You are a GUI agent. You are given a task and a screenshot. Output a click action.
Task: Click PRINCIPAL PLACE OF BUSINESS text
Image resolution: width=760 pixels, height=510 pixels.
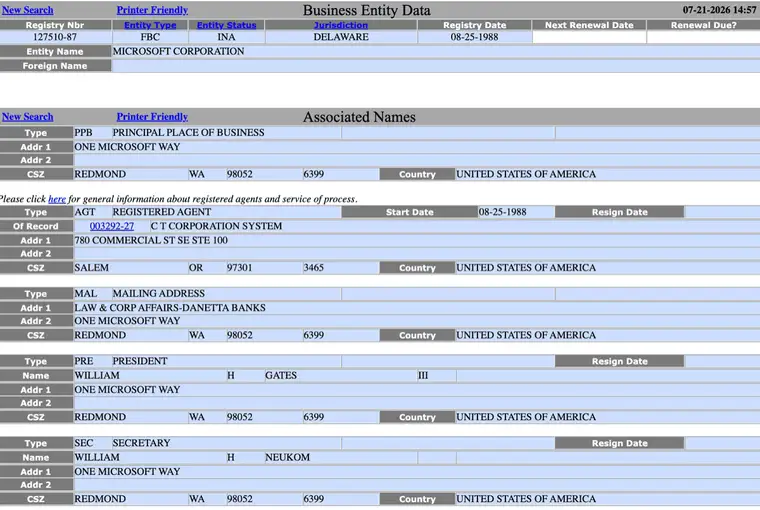point(189,132)
